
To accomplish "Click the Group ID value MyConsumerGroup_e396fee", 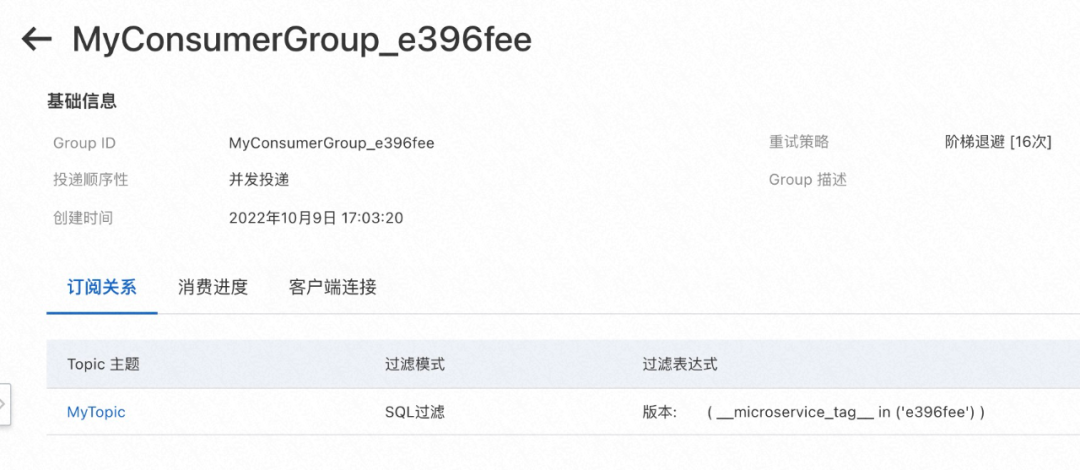I will pos(331,143).
